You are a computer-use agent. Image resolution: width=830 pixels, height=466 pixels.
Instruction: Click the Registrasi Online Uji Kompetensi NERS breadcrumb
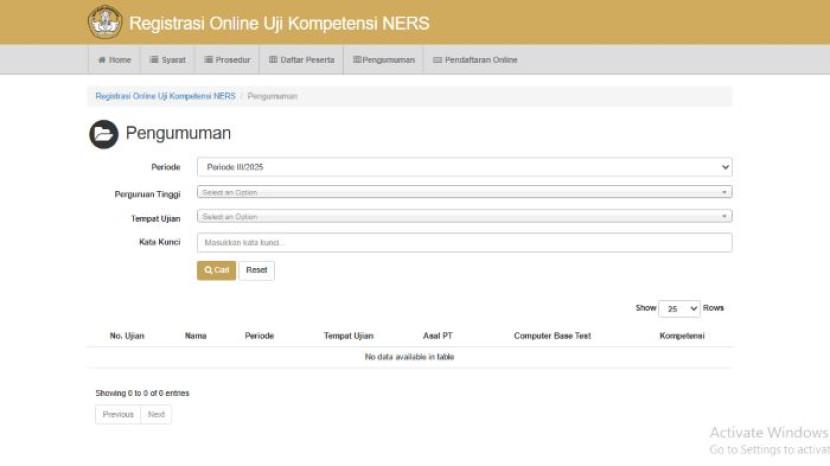(165, 96)
